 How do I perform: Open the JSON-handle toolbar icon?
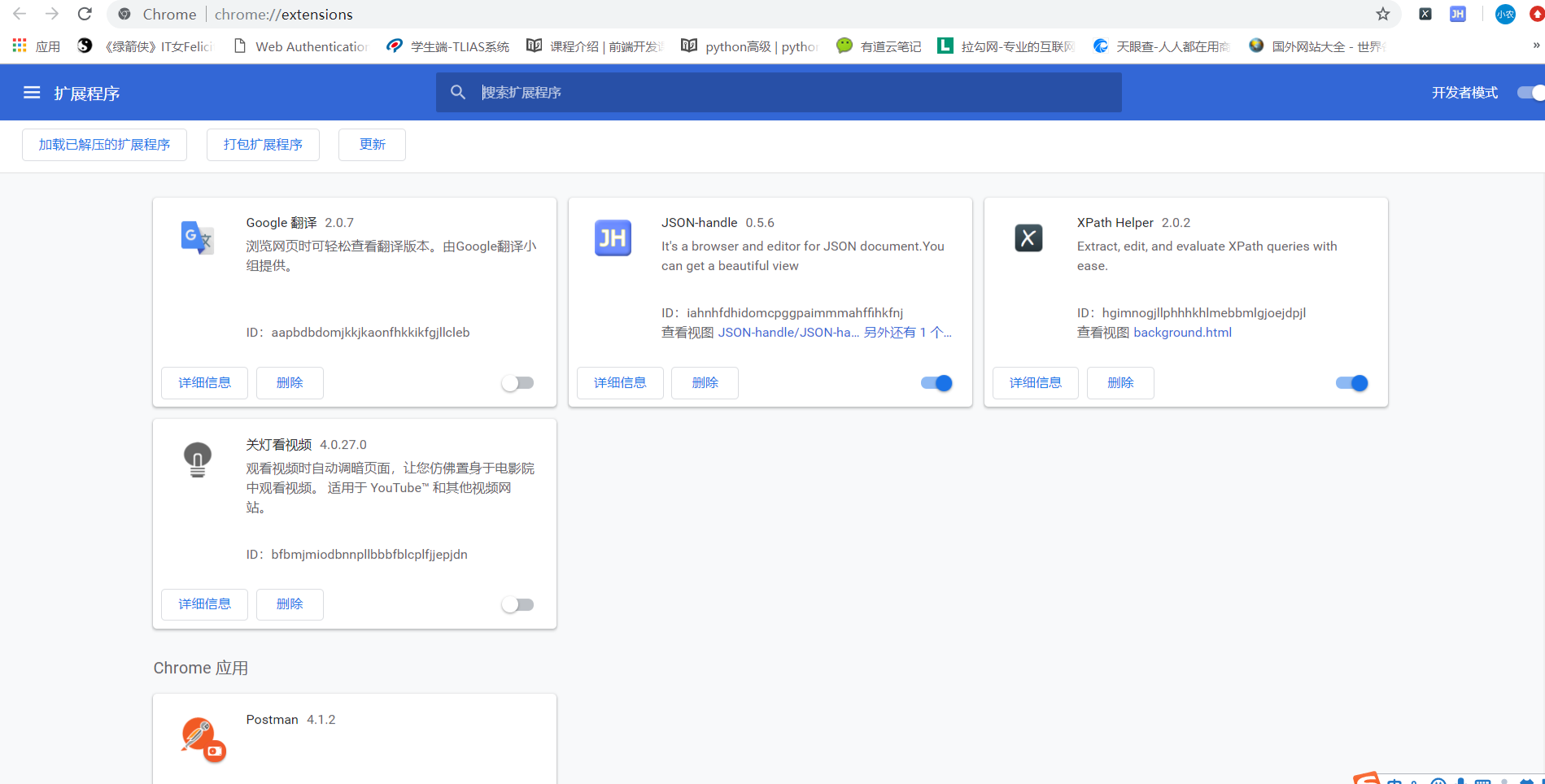(x=1458, y=14)
